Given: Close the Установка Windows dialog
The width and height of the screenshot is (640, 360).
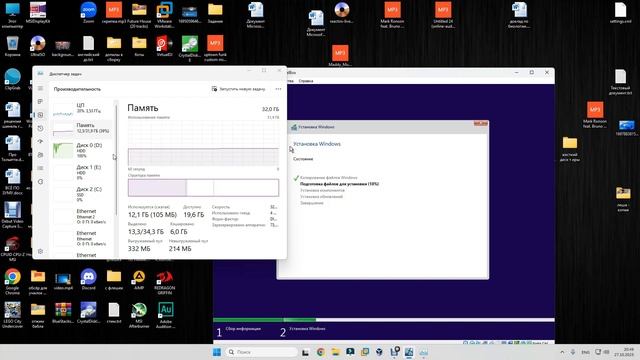Looking at the screenshot, I should (x=481, y=123).
